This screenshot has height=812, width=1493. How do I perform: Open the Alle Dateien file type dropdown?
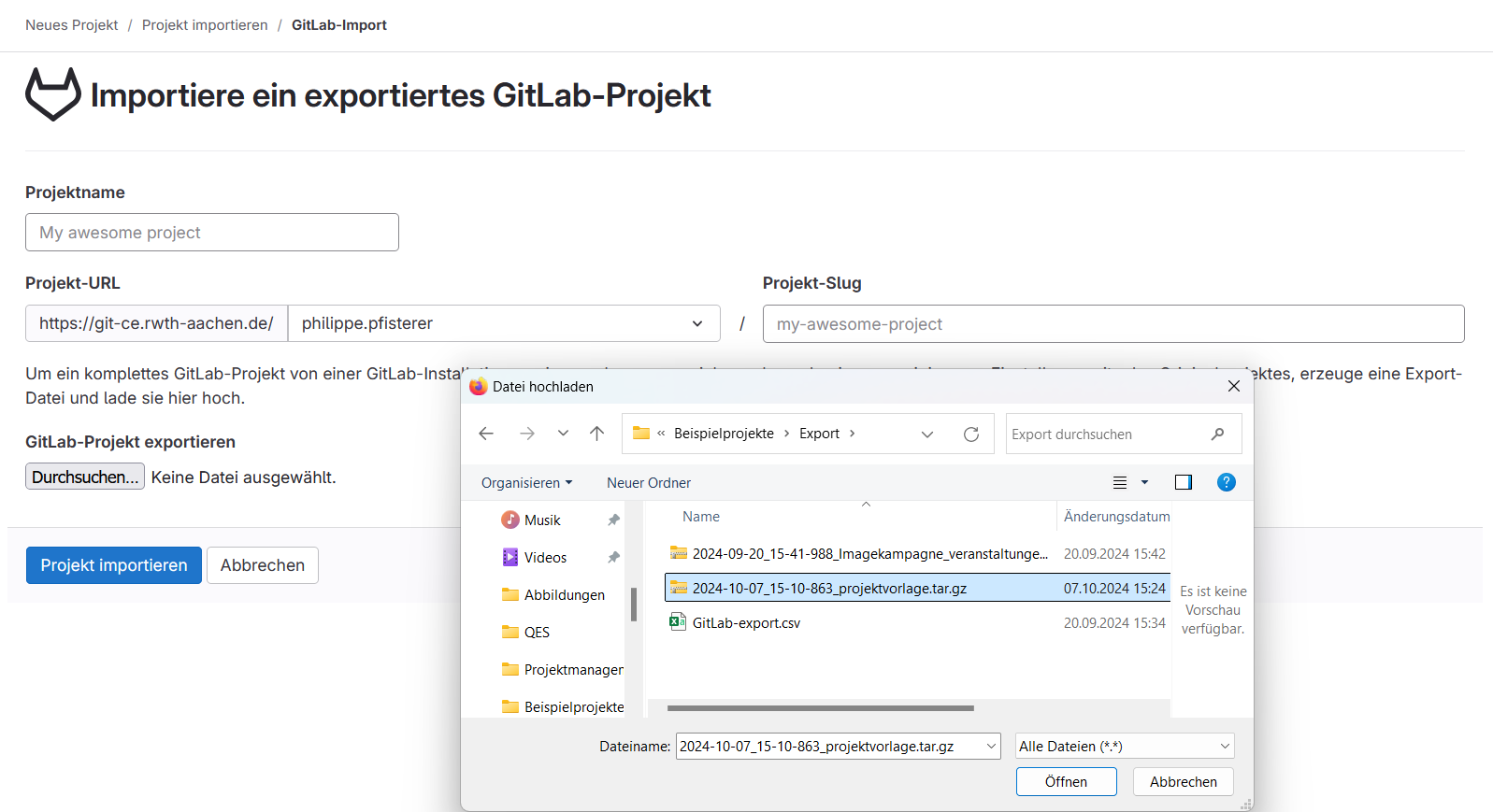(1125, 747)
